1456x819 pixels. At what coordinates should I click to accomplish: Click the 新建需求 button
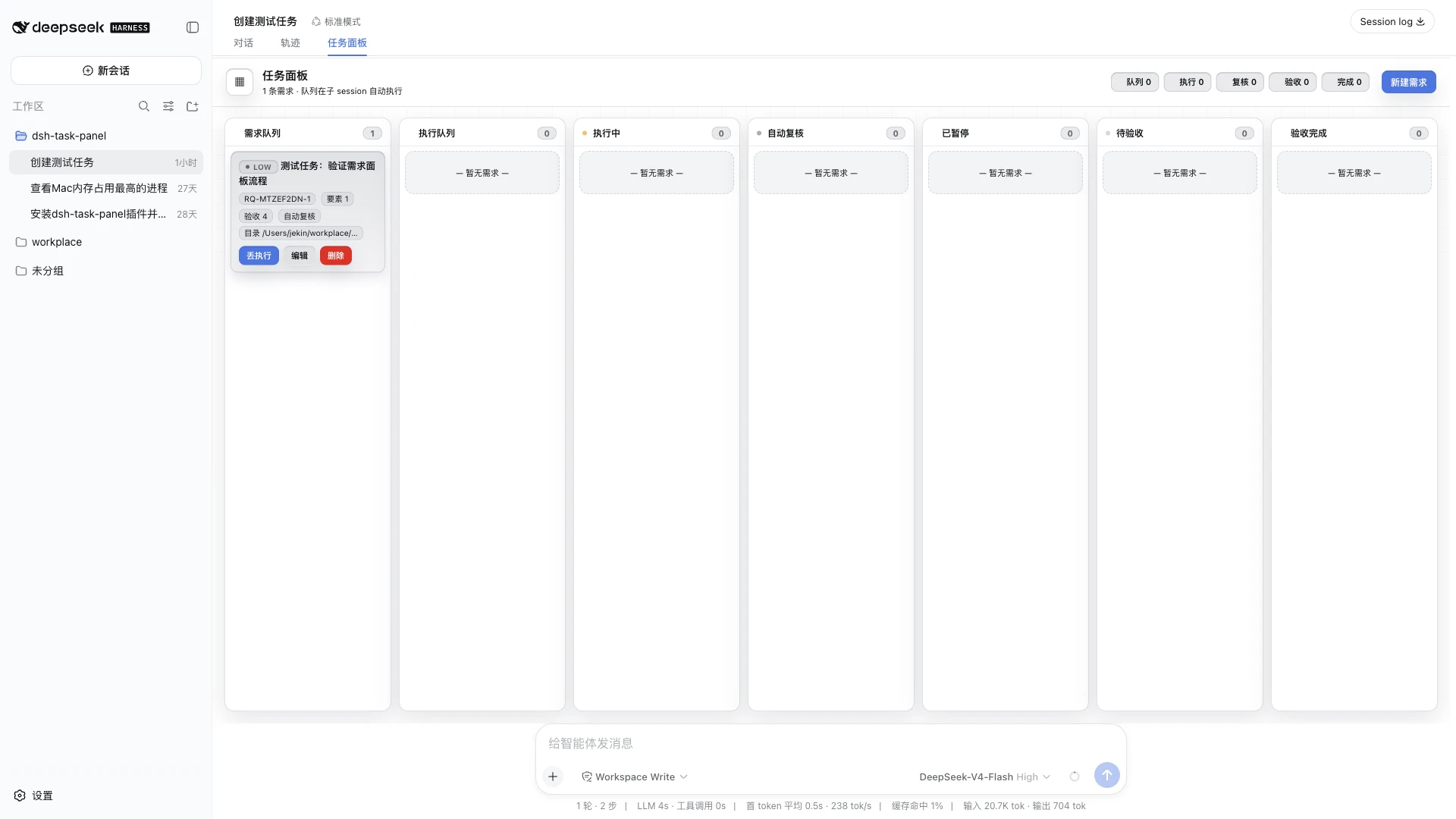click(x=1408, y=82)
